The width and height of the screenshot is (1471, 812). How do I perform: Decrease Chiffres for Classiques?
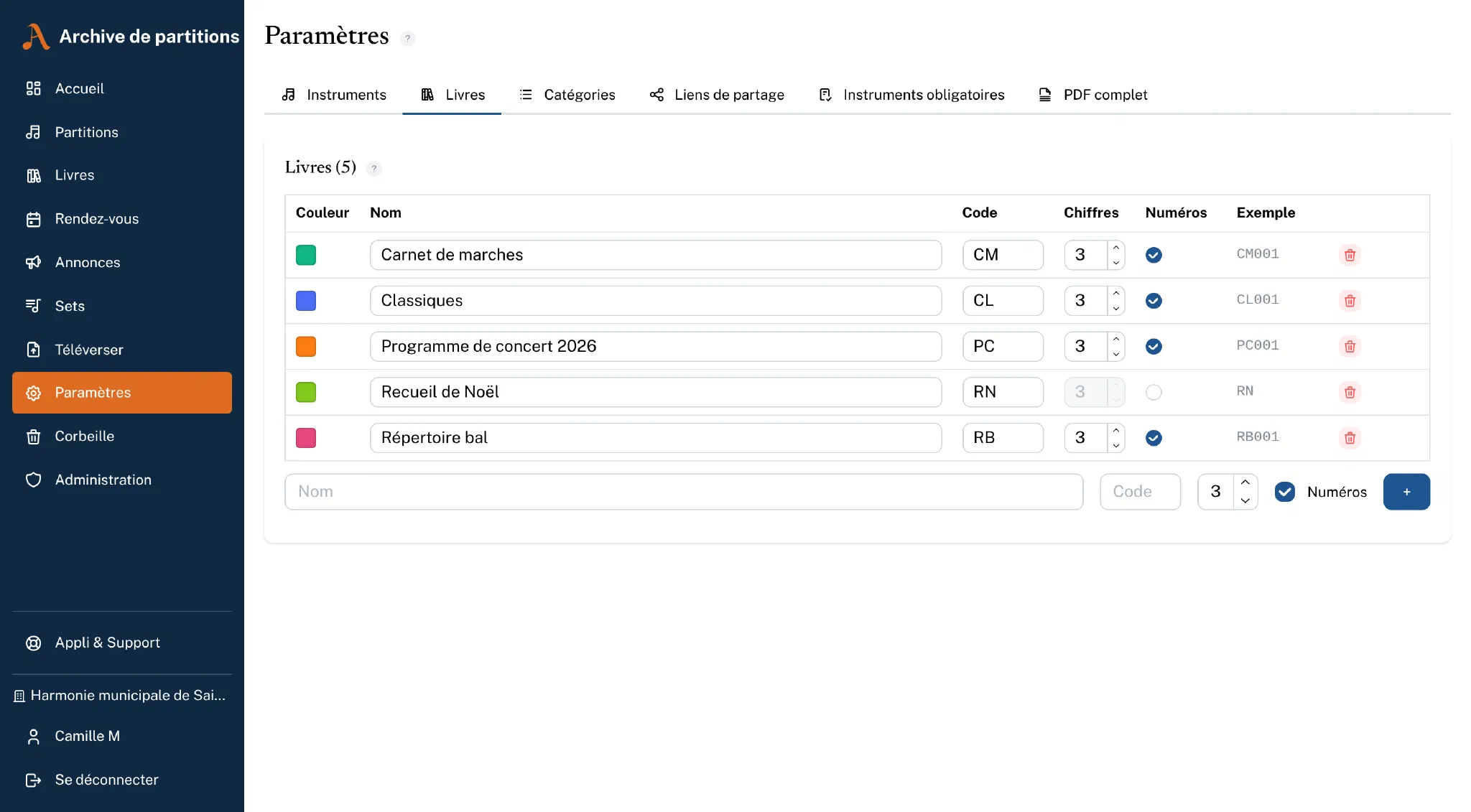tap(1116, 309)
